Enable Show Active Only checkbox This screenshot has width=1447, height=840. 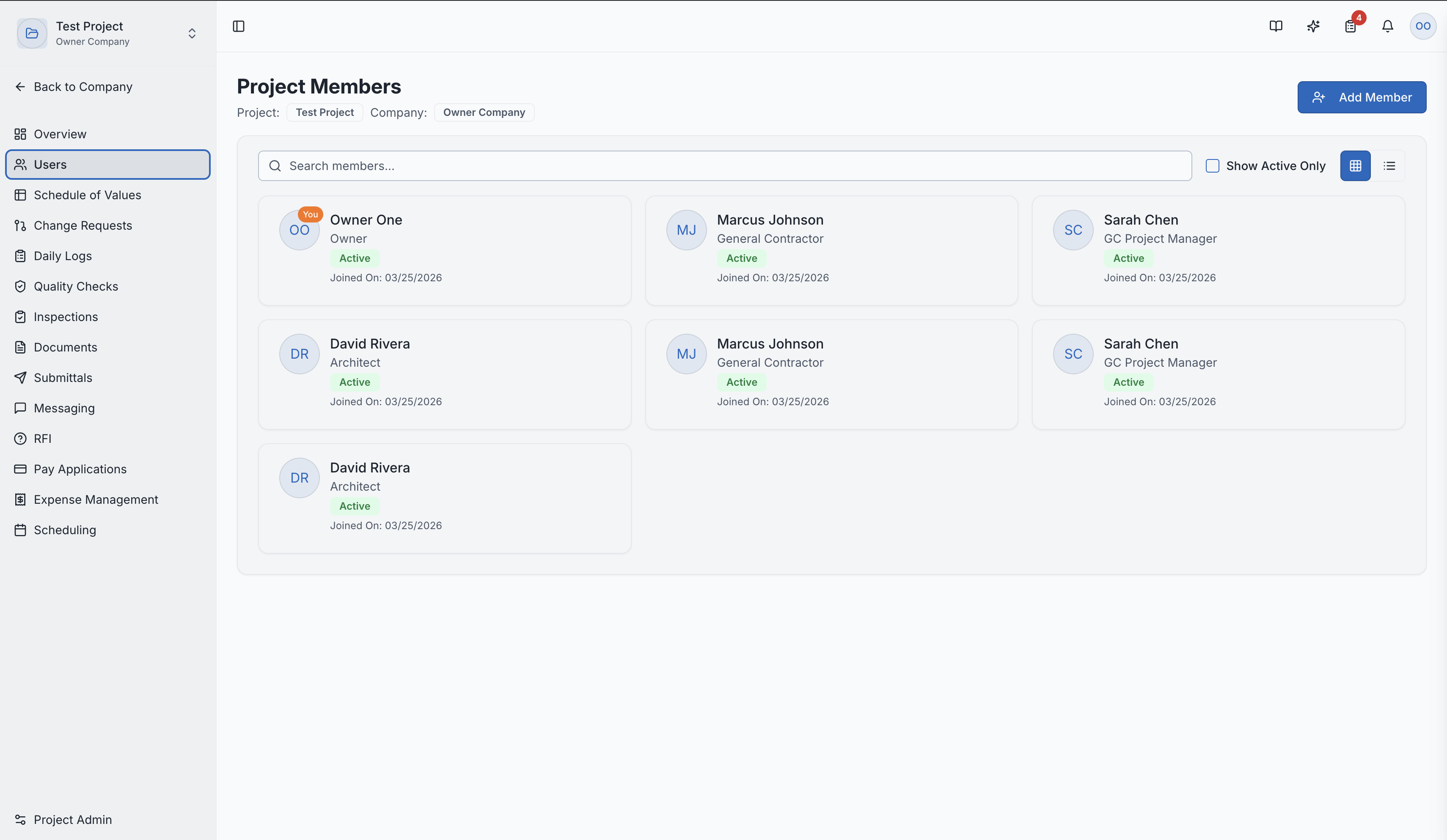point(1212,166)
